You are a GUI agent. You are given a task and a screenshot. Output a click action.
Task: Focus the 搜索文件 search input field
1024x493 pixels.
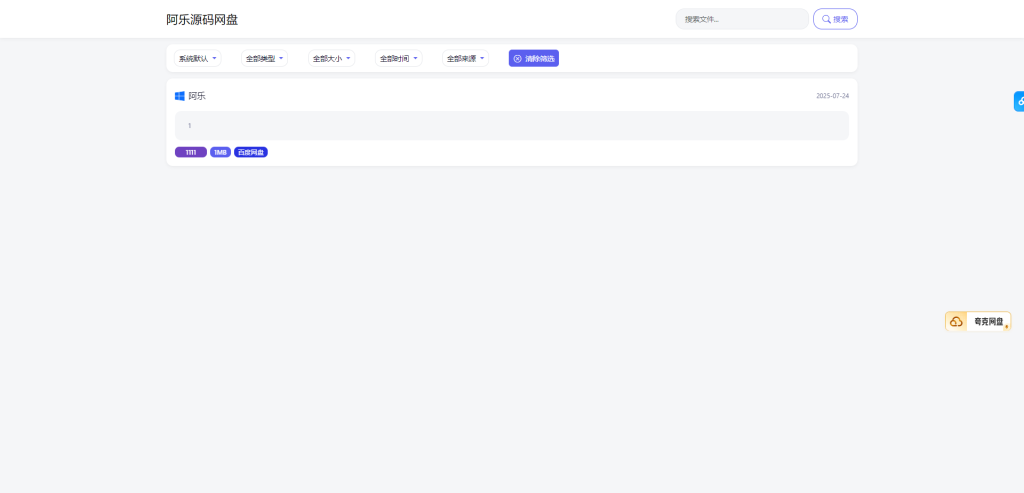(741, 19)
